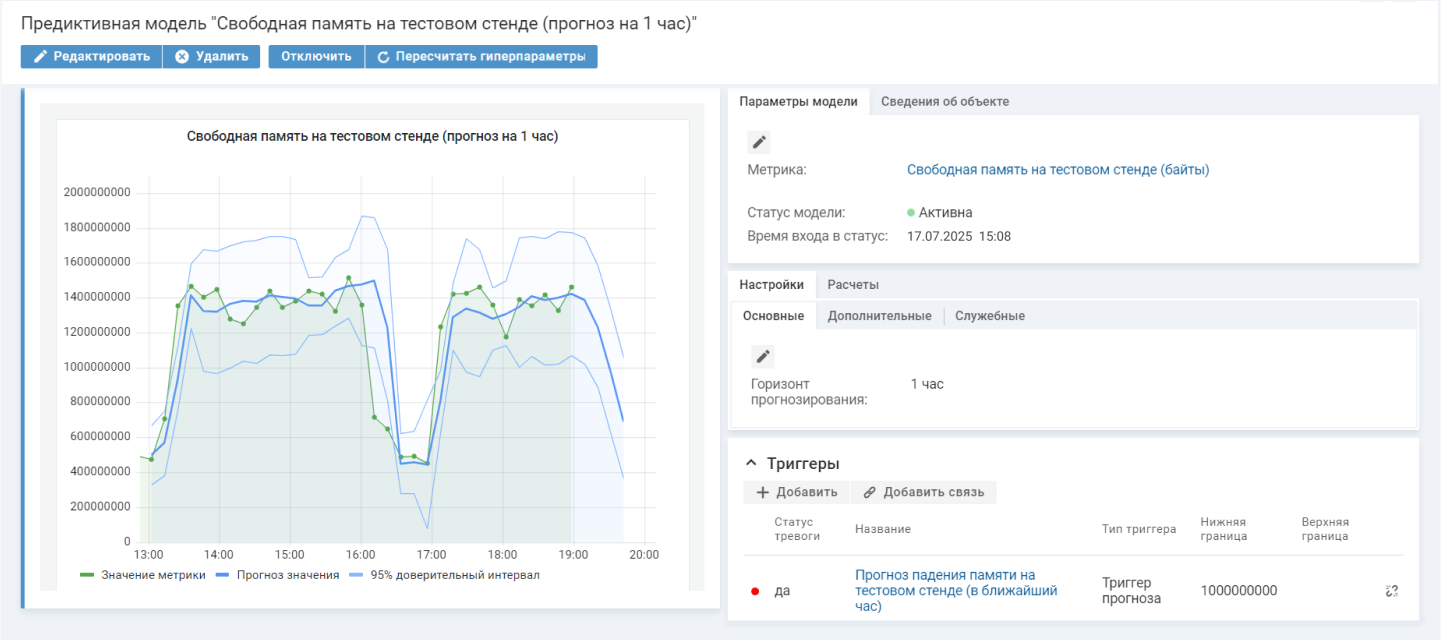The height and width of the screenshot is (640, 1441).
Task: Click the 1 час horizon value
Action: click(x=927, y=384)
